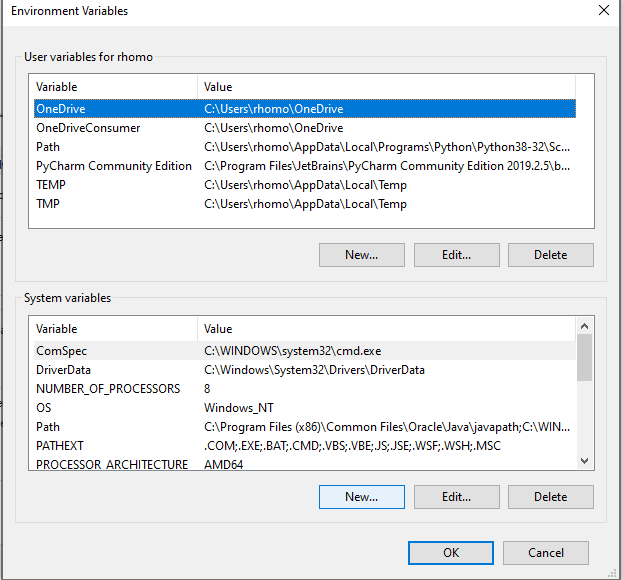Click the Value column header in User variables
This screenshot has width=623, height=580.
(386, 87)
